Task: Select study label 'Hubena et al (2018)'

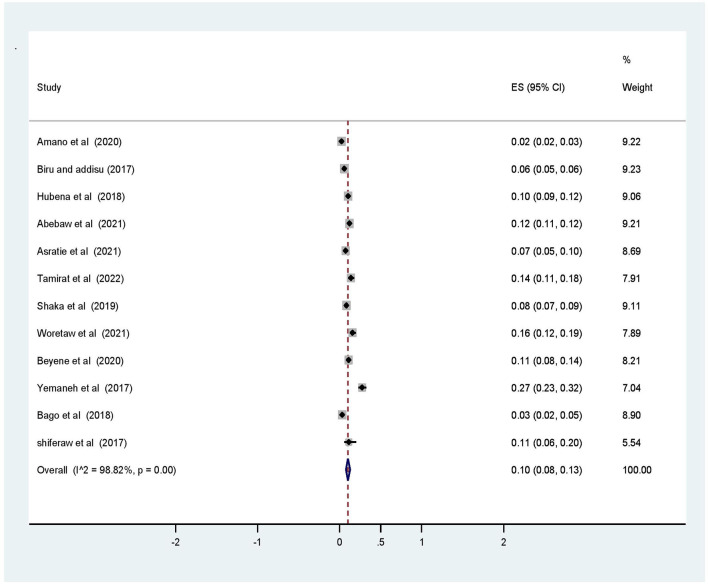Action: point(81,196)
